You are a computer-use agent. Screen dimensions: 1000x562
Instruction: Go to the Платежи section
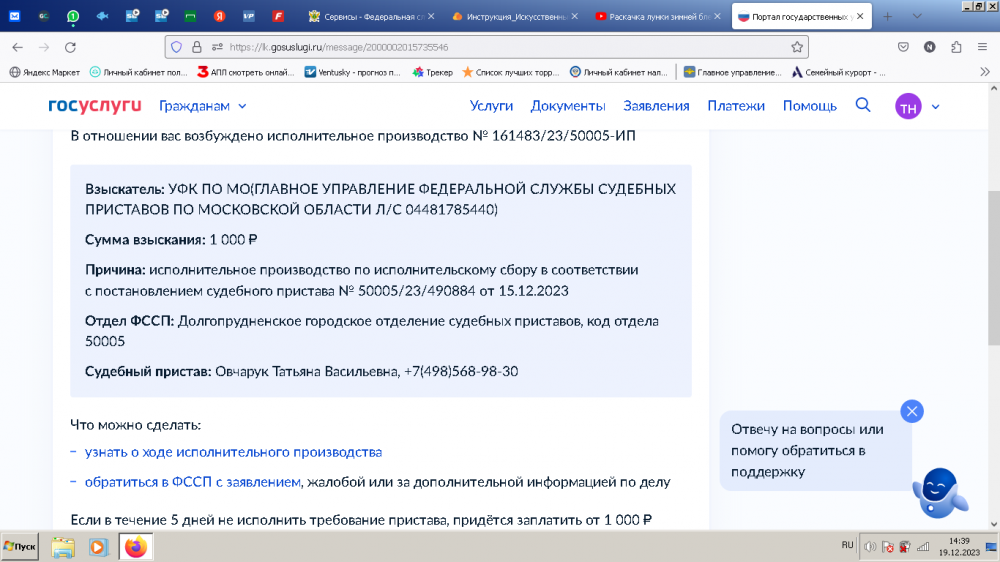tap(736, 106)
